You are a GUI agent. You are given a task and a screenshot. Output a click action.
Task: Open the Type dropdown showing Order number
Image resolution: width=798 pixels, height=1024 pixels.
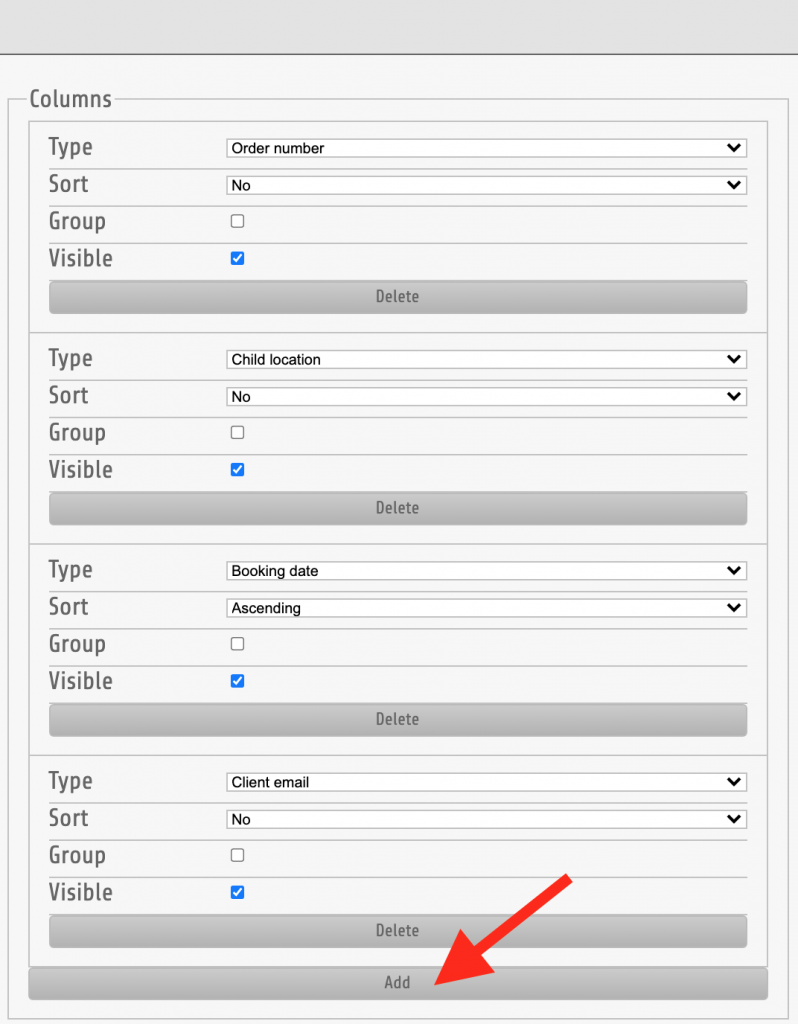[x=487, y=148]
